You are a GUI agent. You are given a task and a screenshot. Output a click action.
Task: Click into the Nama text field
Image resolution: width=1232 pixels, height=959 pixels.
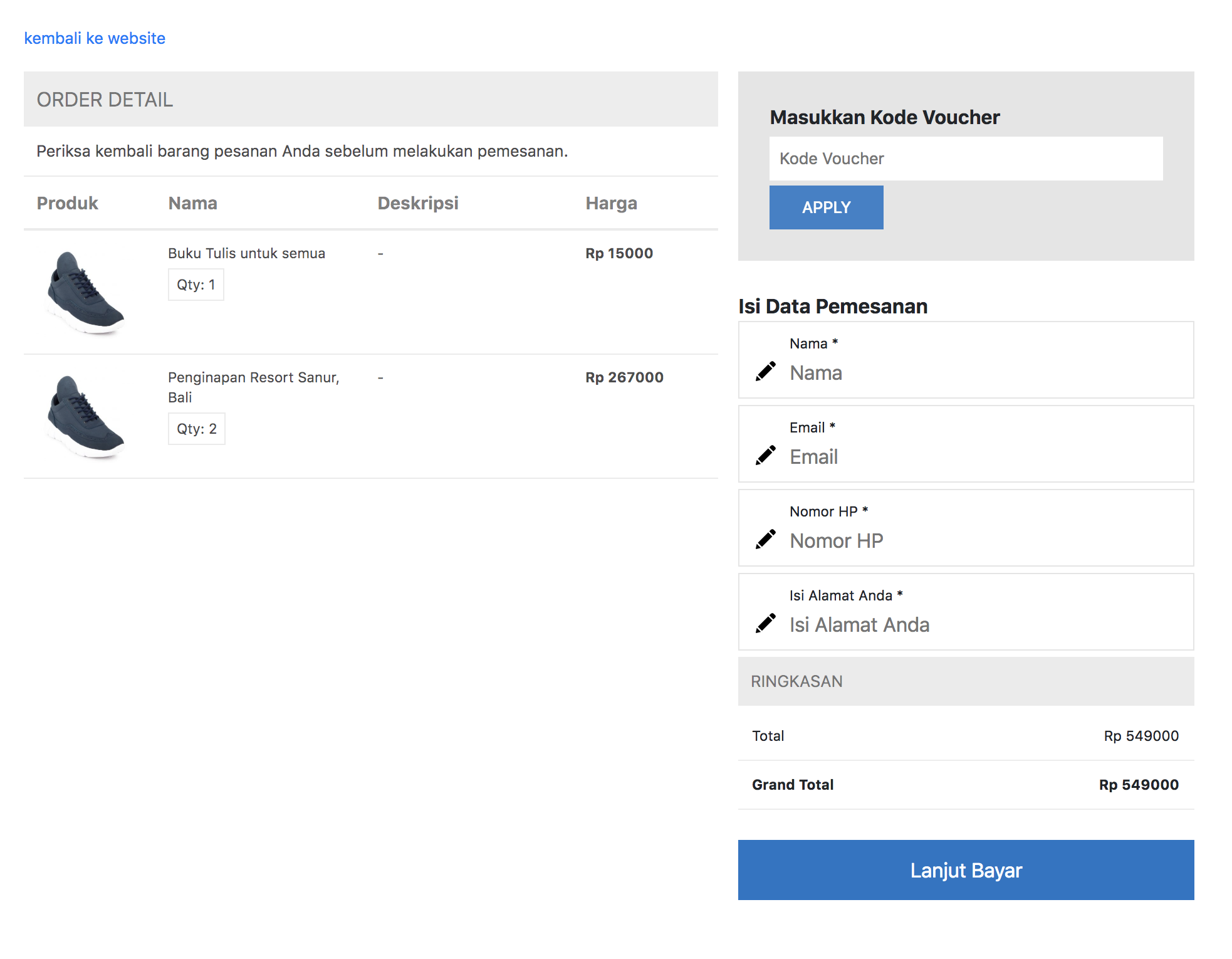pos(984,373)
